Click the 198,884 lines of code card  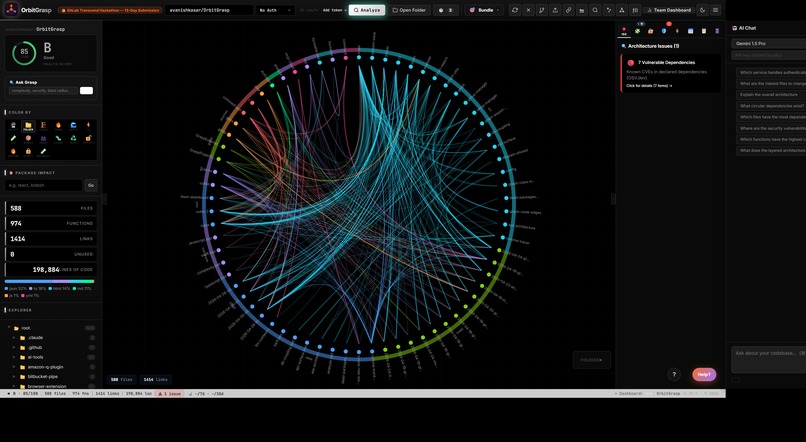click(x=51, y=269)
